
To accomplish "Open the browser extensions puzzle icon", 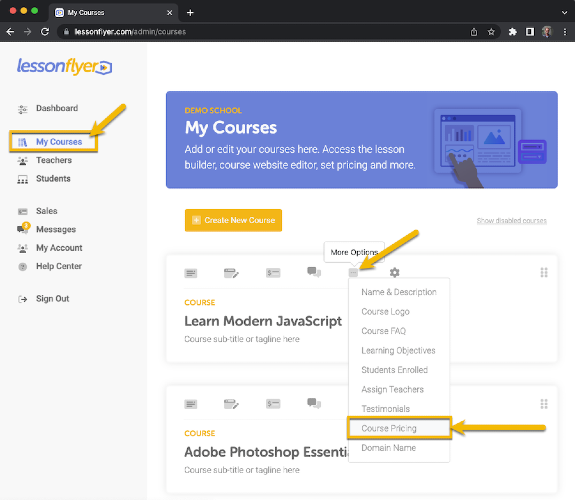I will 512,32.
